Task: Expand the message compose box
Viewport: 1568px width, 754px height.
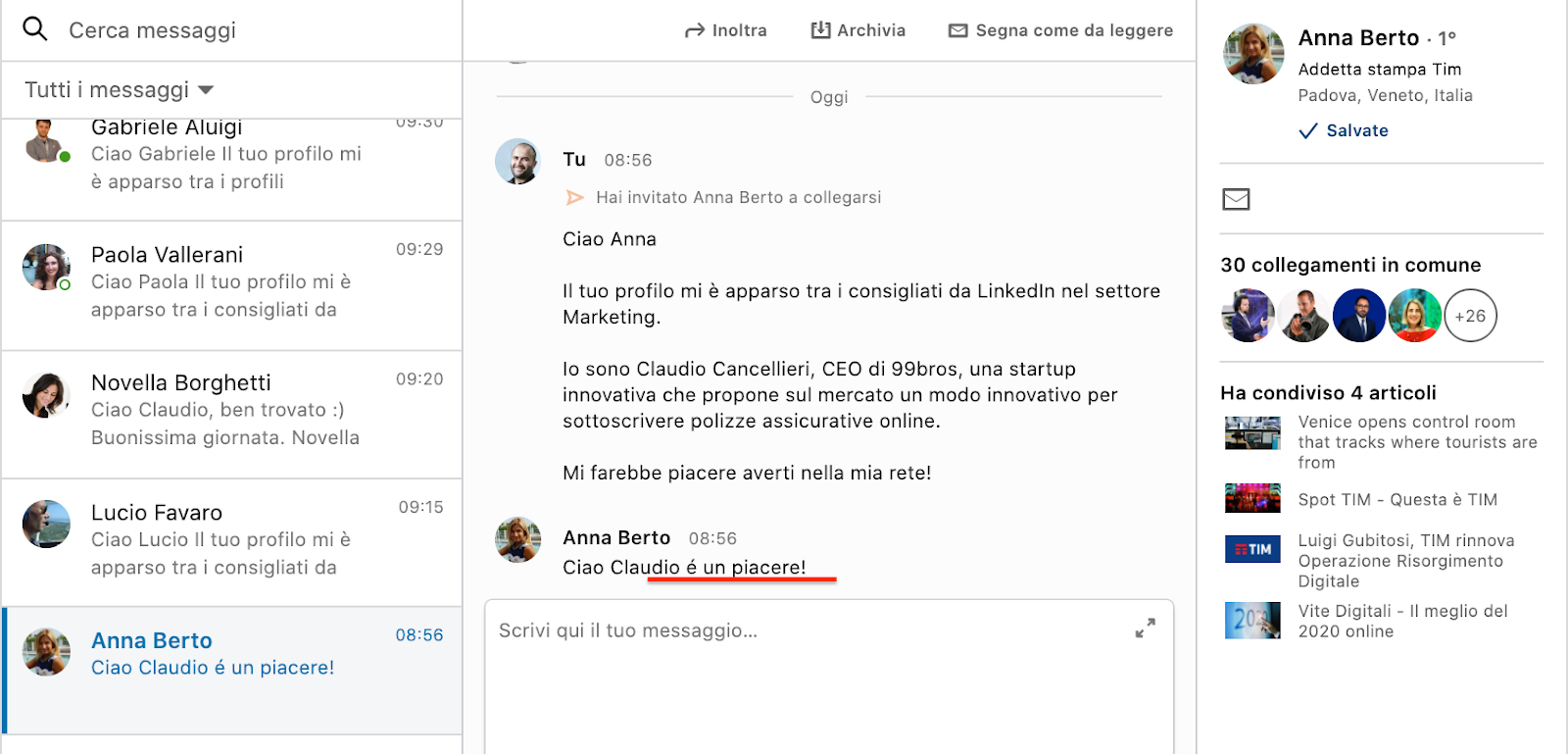Action: (x=1145, y=628)
